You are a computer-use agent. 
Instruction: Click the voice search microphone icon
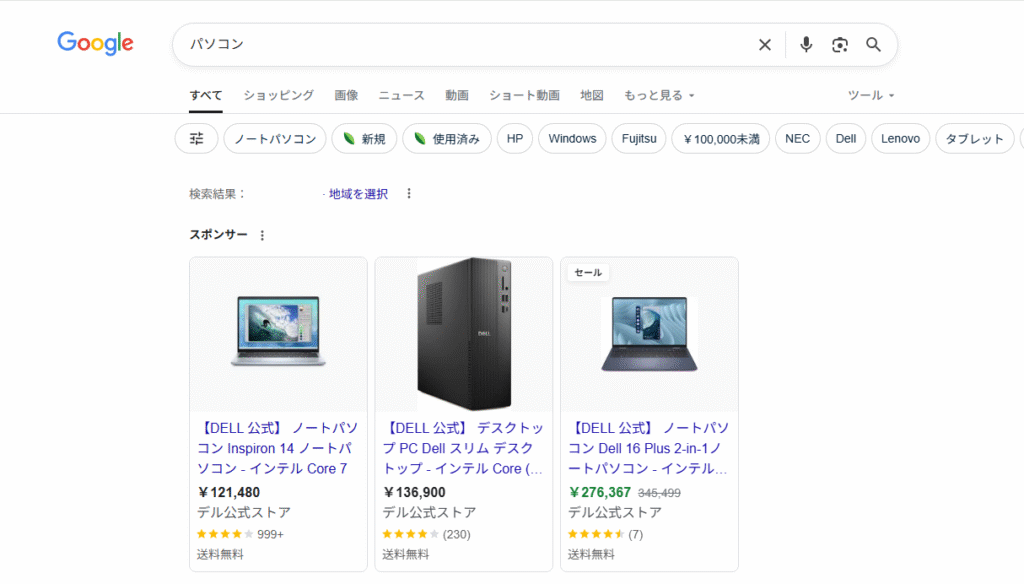(x=806, y=44)
